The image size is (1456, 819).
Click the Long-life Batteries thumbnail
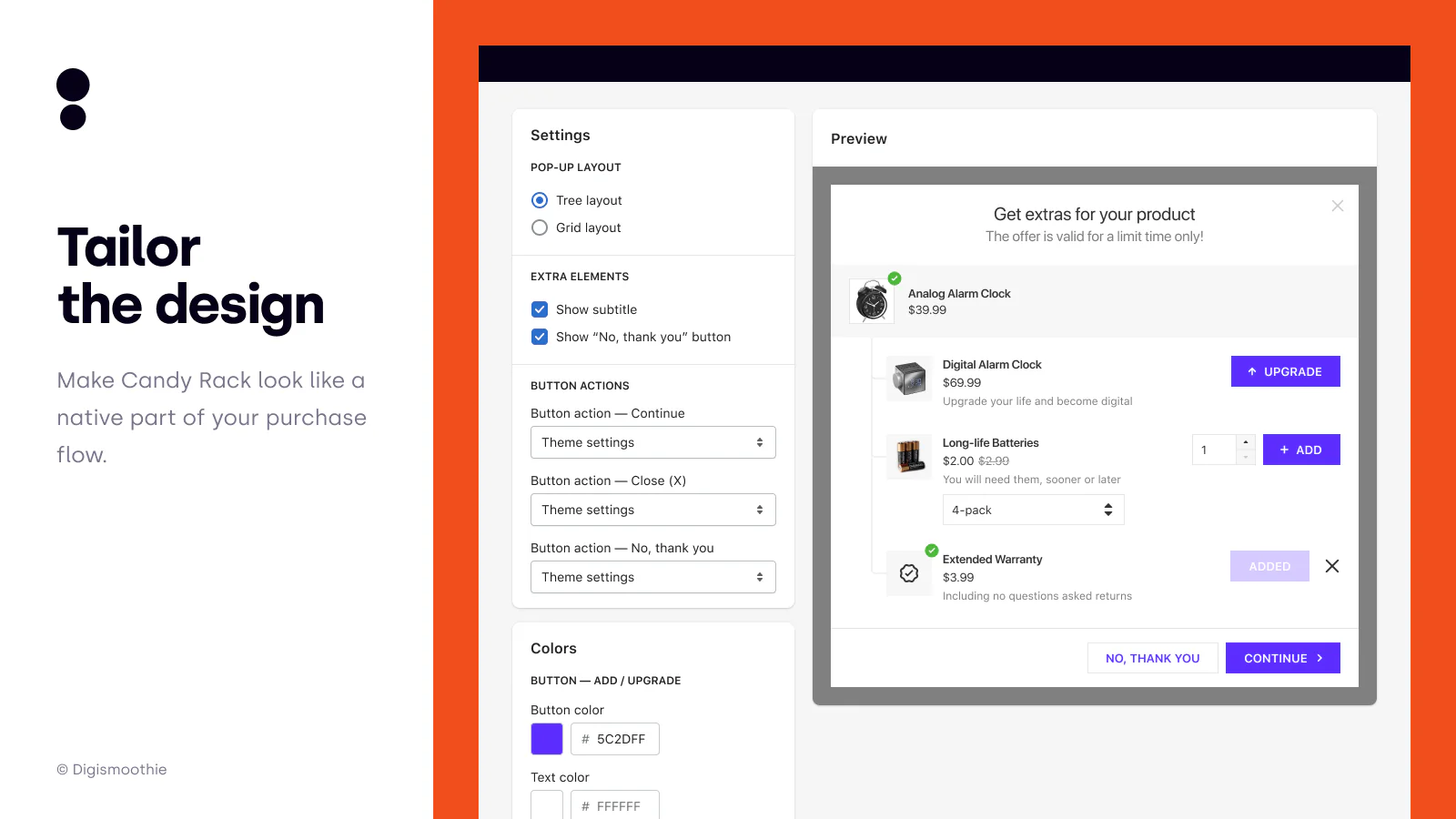point(909,457)
